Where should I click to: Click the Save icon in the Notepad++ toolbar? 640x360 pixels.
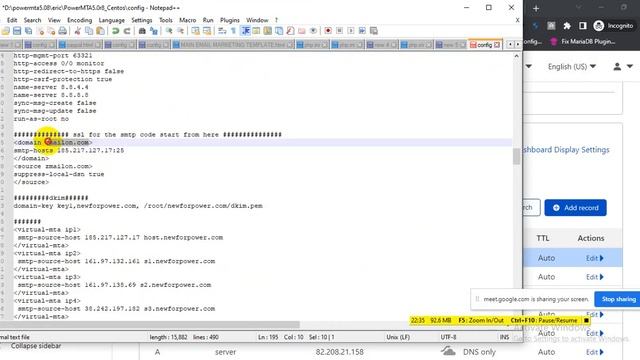click(x=17, y=31)
